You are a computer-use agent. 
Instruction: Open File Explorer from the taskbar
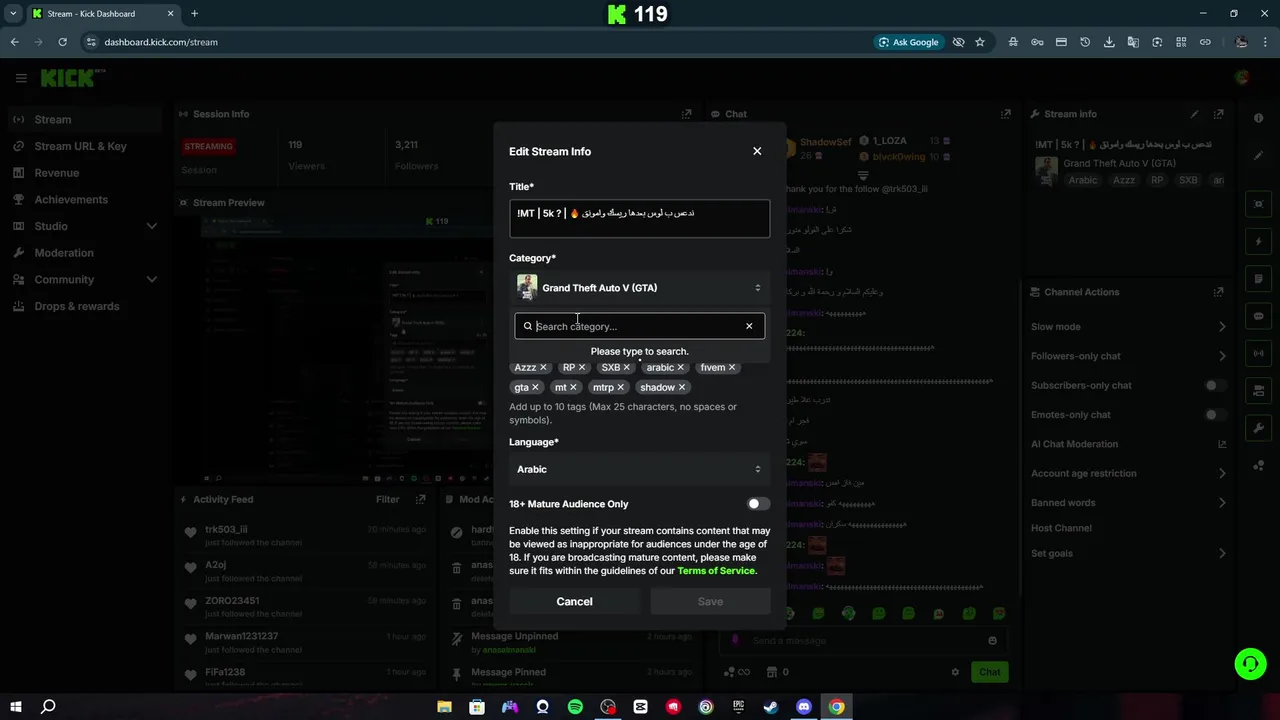445,707
